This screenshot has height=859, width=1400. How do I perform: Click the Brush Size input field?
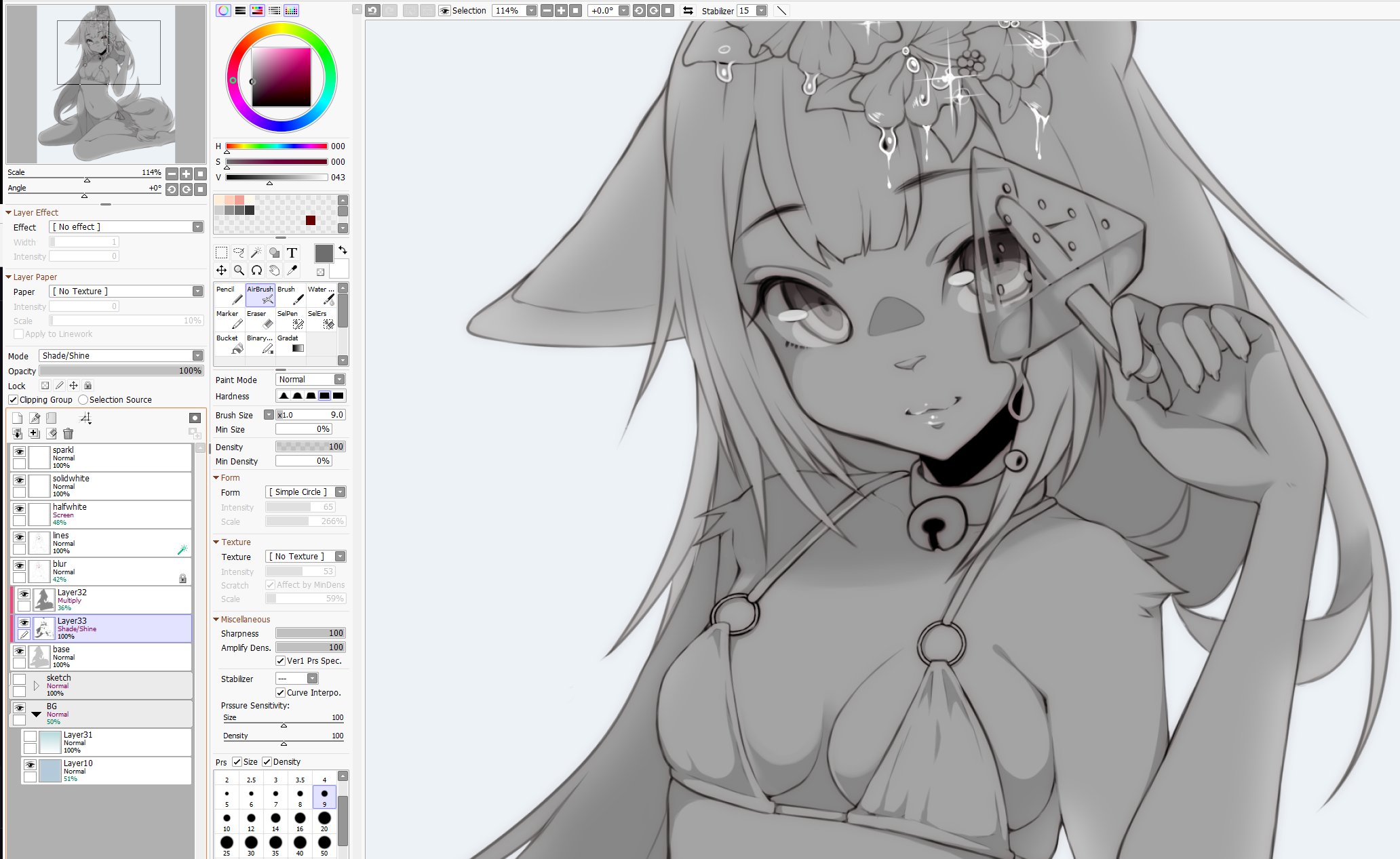point(311,415)
